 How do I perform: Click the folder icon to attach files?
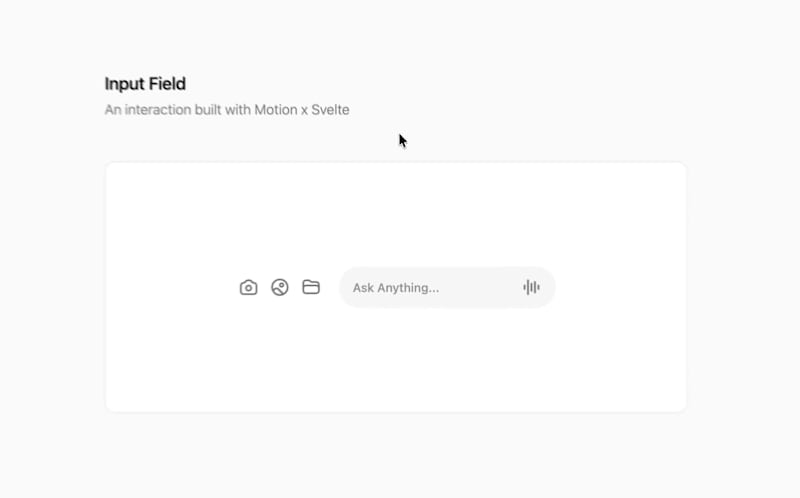pyautogui.click(x=311, y=288)
